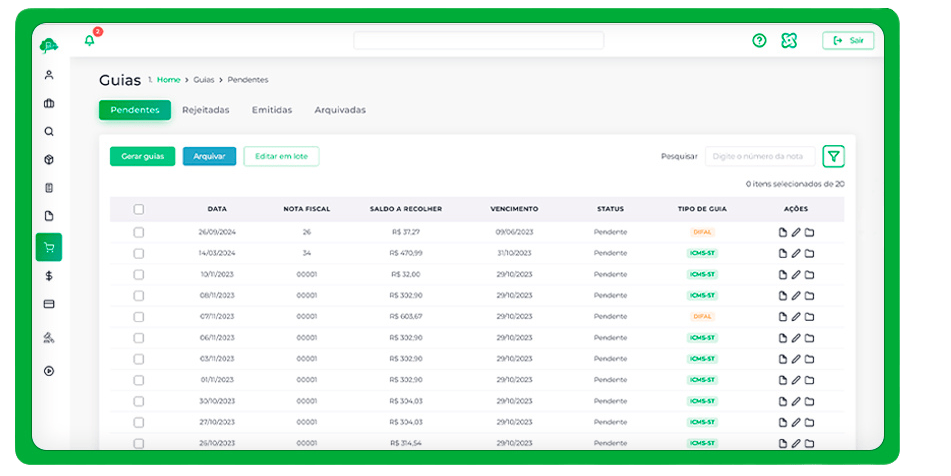Open the help question mark icon

click(759, 41)
